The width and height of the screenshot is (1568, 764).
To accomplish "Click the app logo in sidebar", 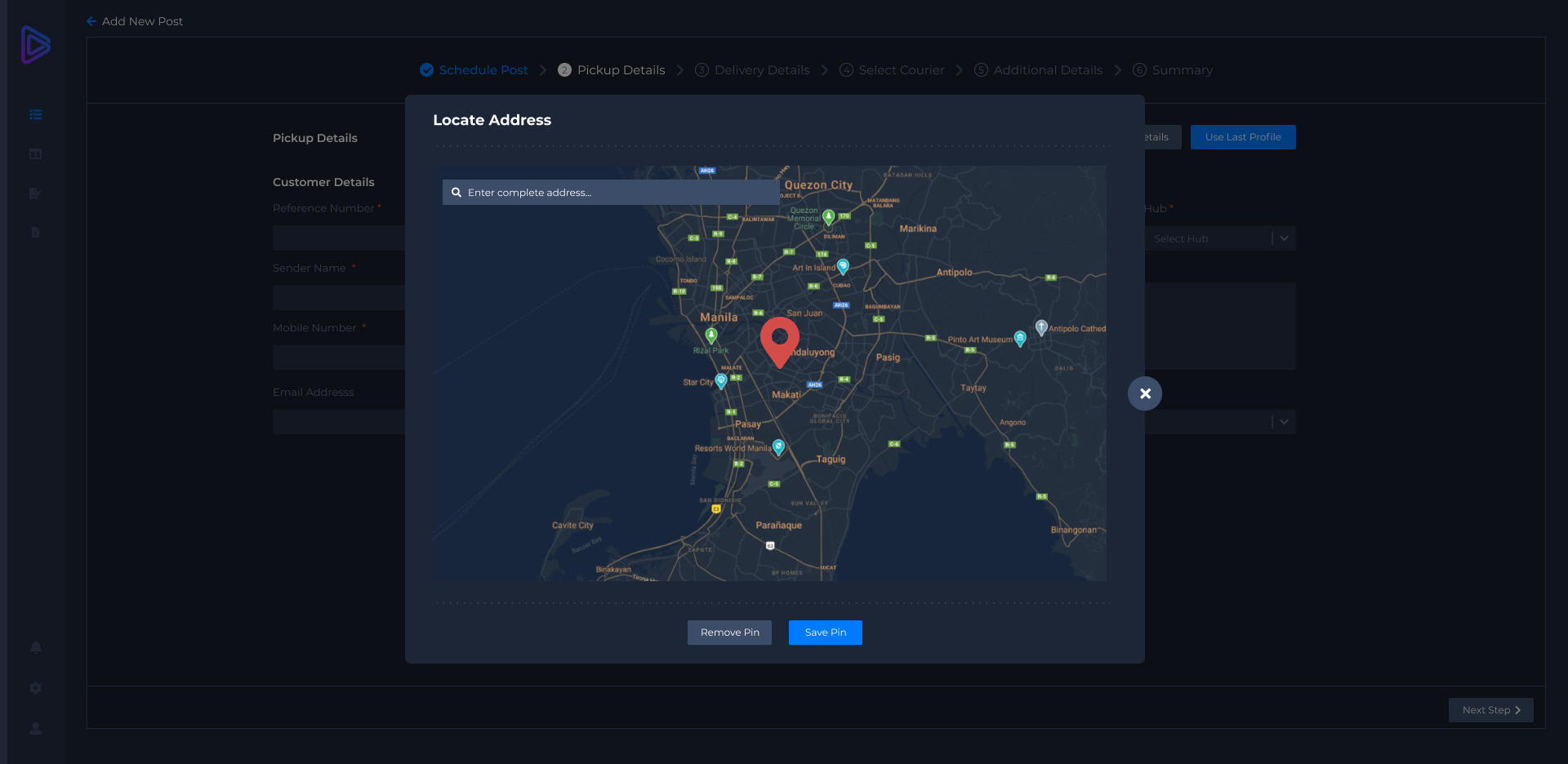I will (x=35, y=44).
